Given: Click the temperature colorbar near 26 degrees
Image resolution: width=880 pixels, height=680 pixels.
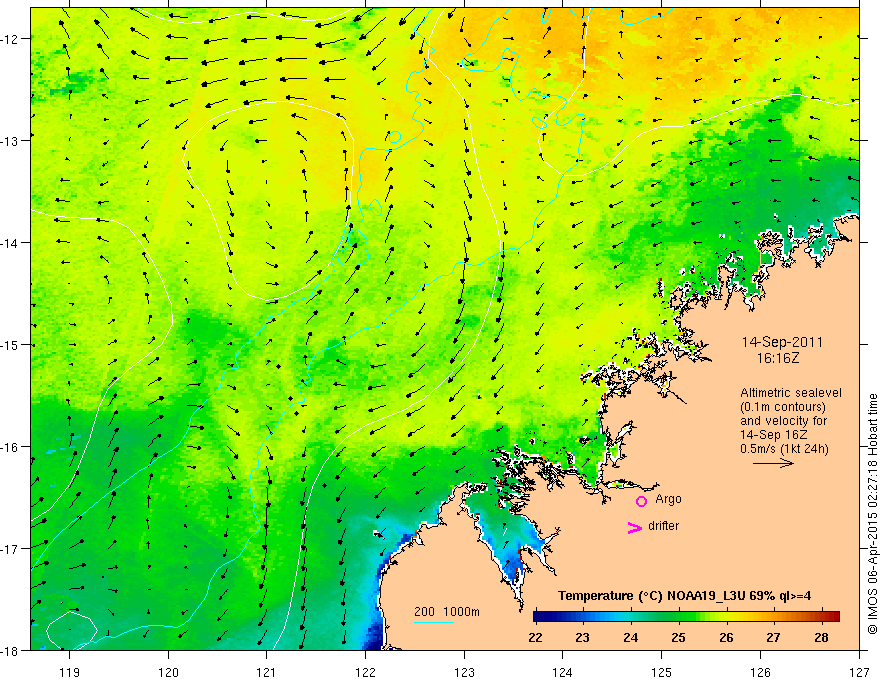Looking at the screenshot, I should (726, 616).
